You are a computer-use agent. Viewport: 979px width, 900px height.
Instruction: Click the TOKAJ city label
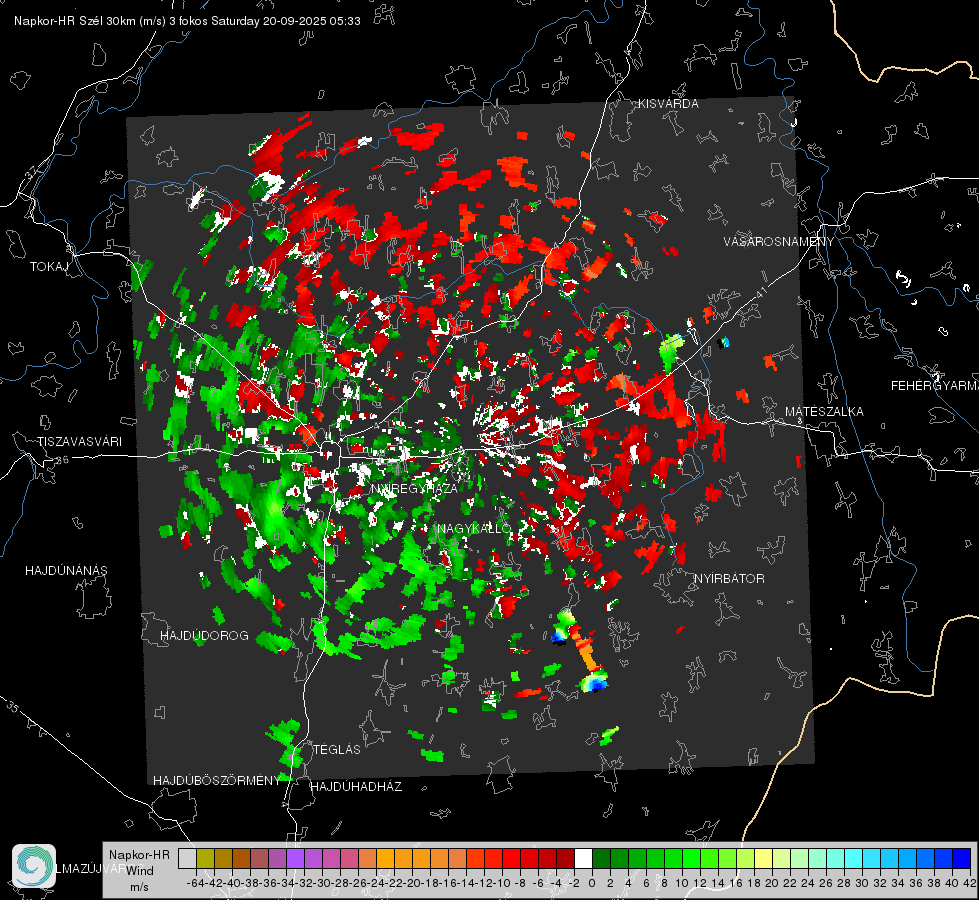coord(49,267)
